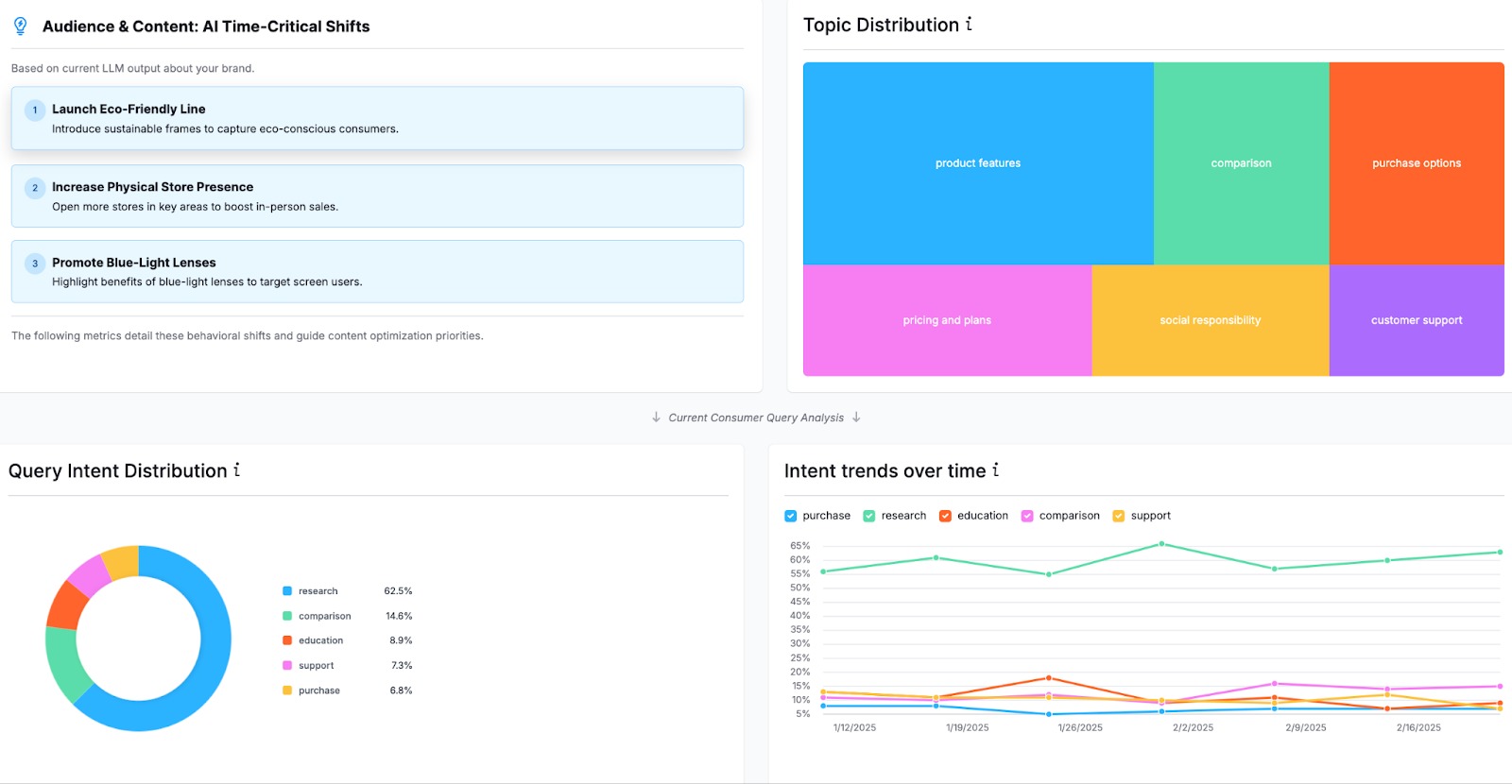Uncheck the education series checkbox
Screen dimensions: 1512x784
click(945, 516)
